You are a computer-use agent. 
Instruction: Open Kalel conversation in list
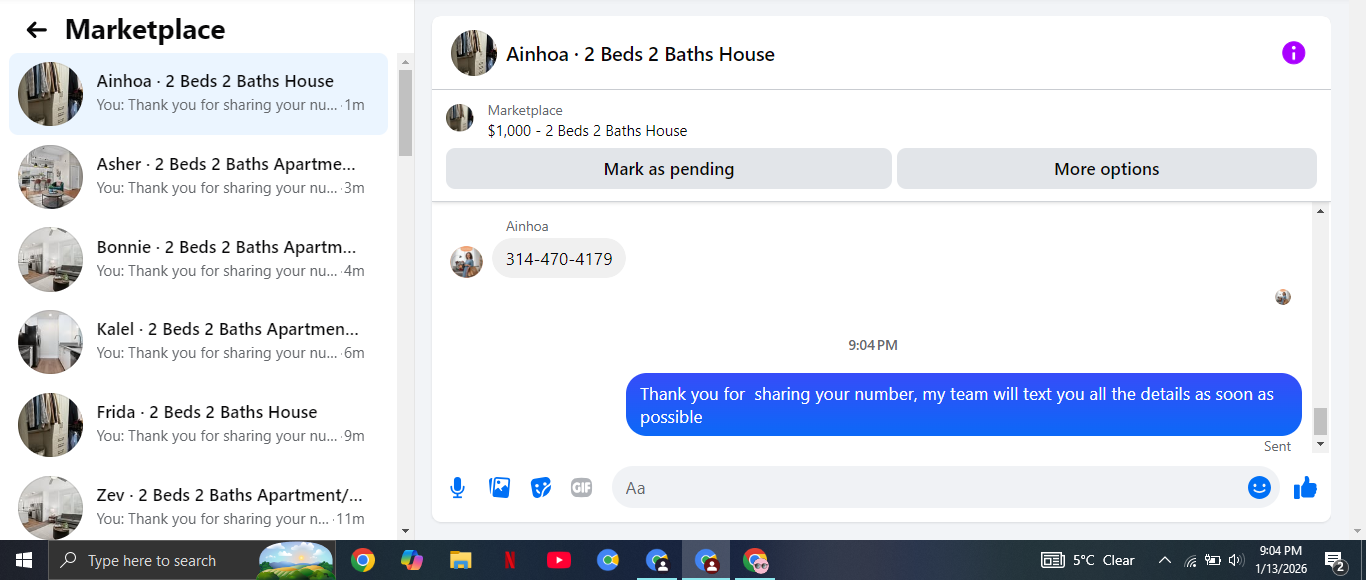(198, 341)
